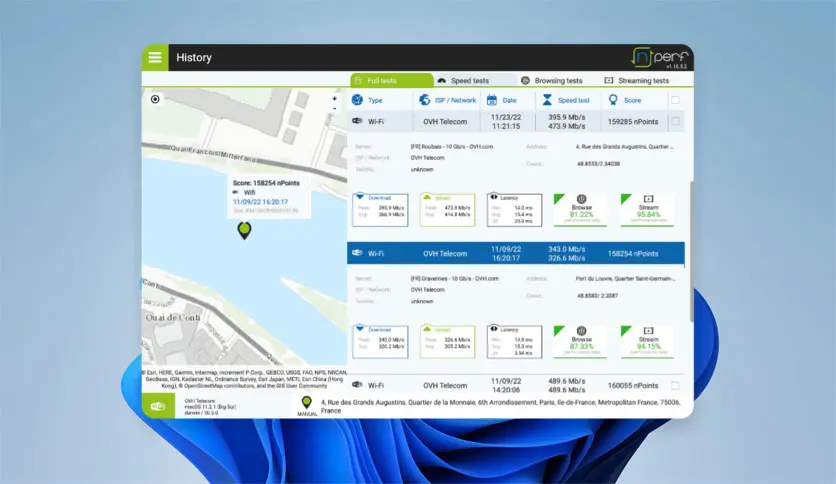Check the 11/23/22 result row checkbox
Image resolution: width=836 pixels, height=484 pixels.
pyautogui.click(x=676, y=122)
